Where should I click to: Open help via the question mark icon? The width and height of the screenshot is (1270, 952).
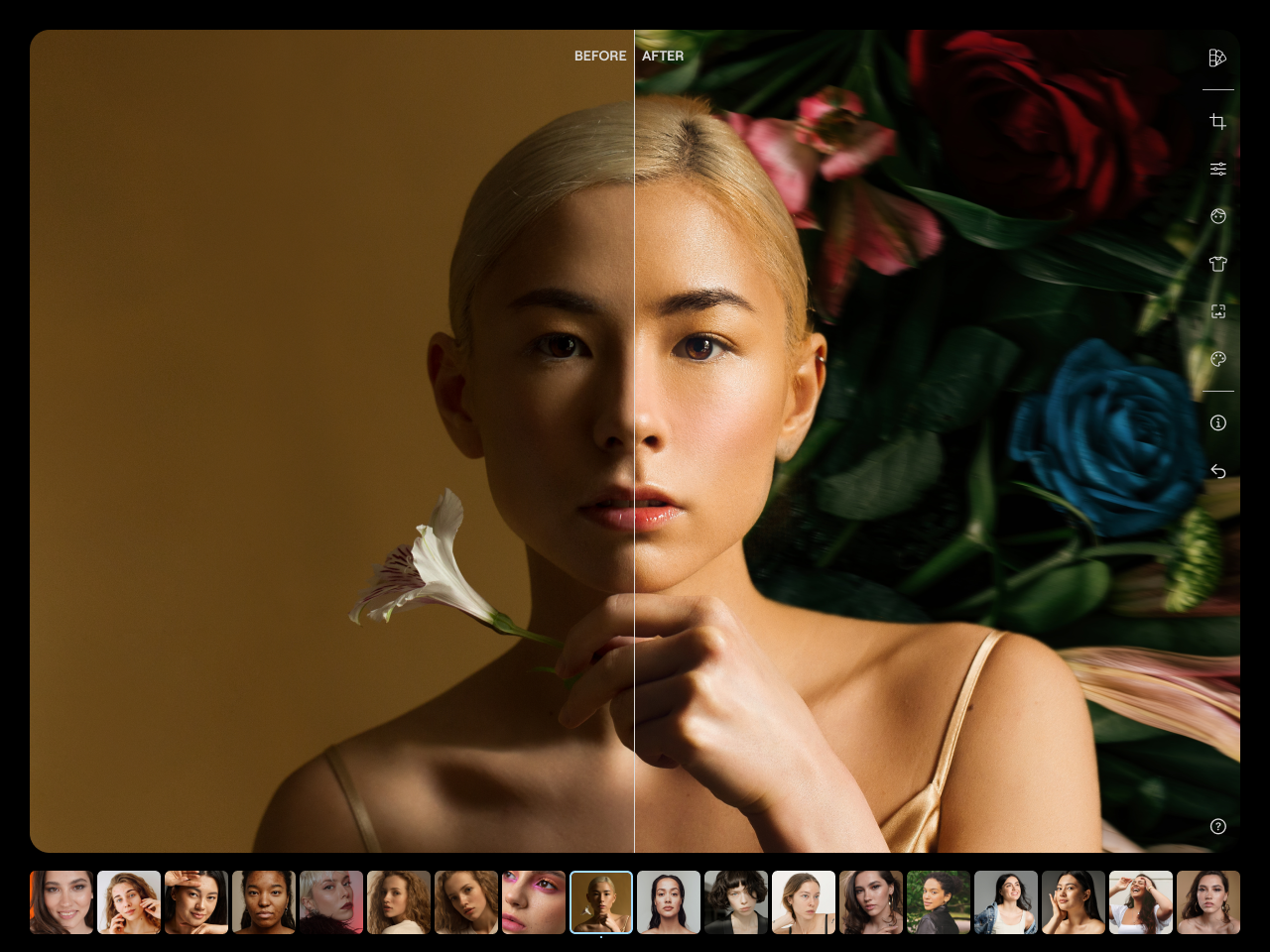pyautogui.click(x=1217, y=827)
